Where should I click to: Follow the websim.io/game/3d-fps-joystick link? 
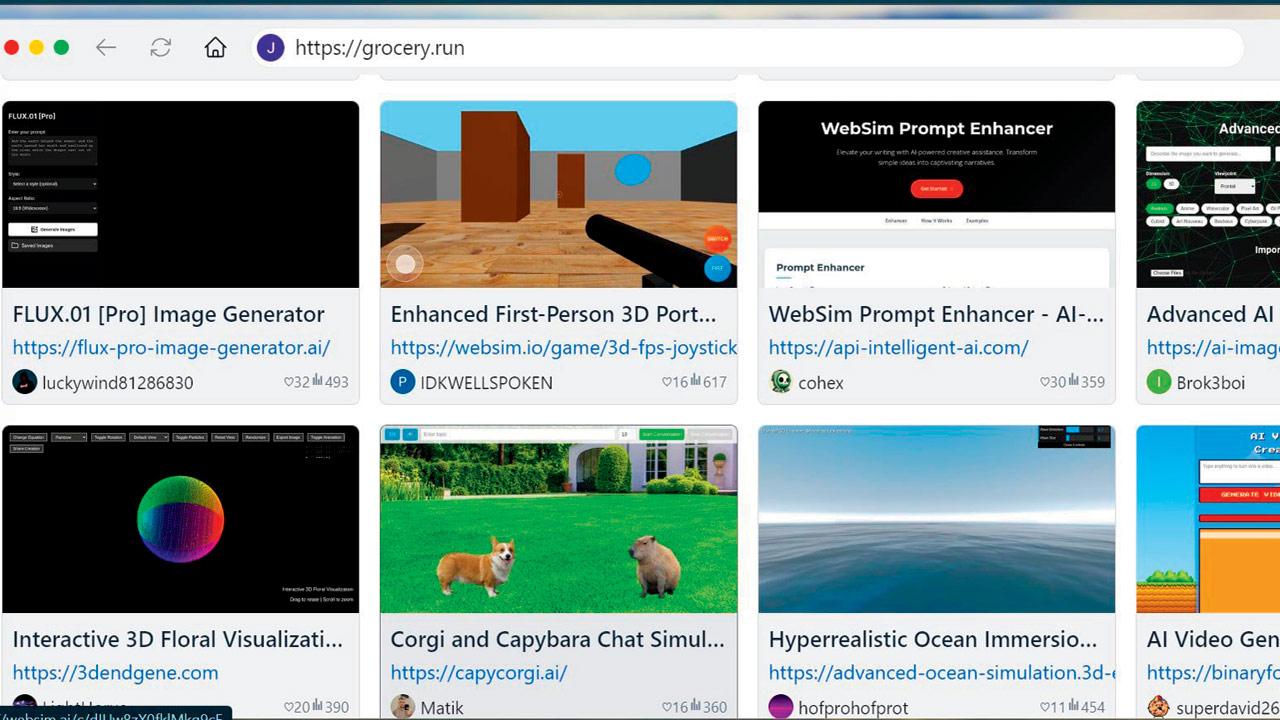(x=563, y=348)
